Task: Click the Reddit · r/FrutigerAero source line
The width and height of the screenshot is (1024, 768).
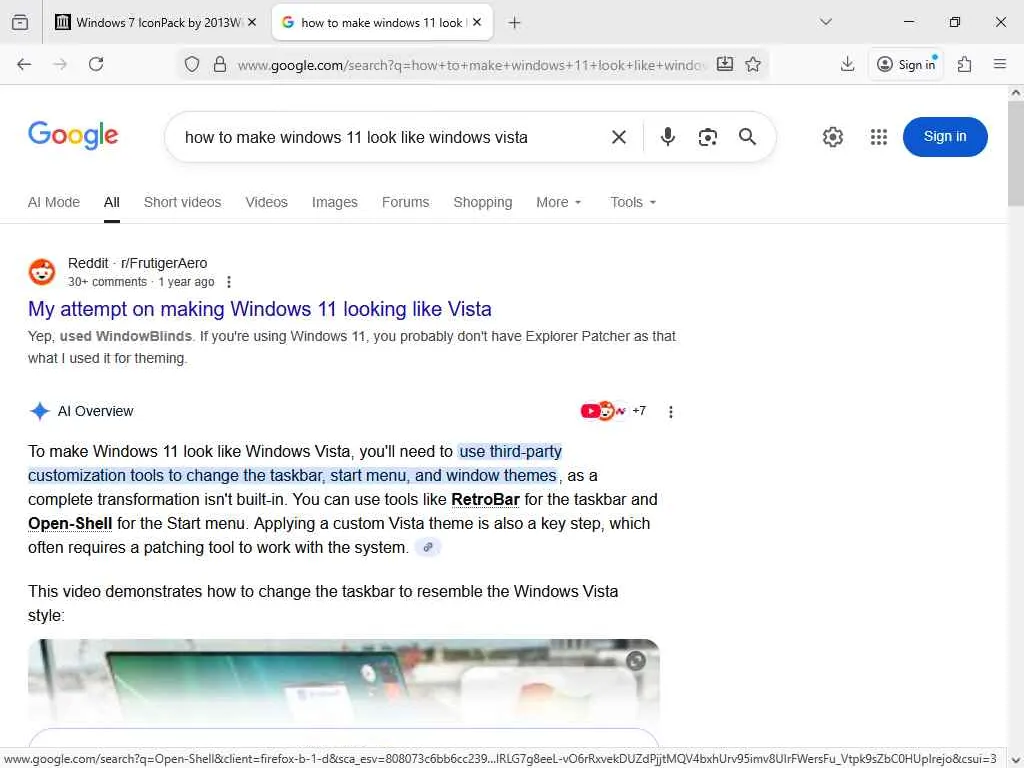Action: pyautogui.click(x=137, y=263)
